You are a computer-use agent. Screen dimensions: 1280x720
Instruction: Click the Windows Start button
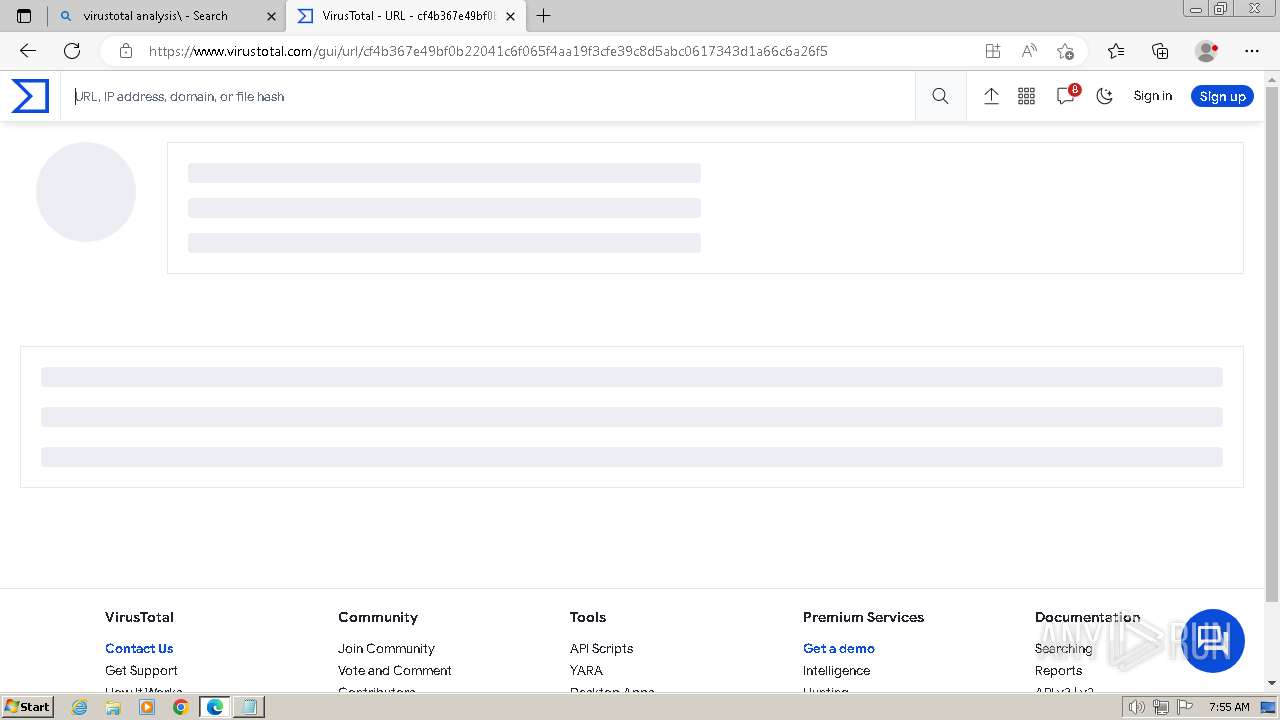pyautogui.click(x=28, y=706)
